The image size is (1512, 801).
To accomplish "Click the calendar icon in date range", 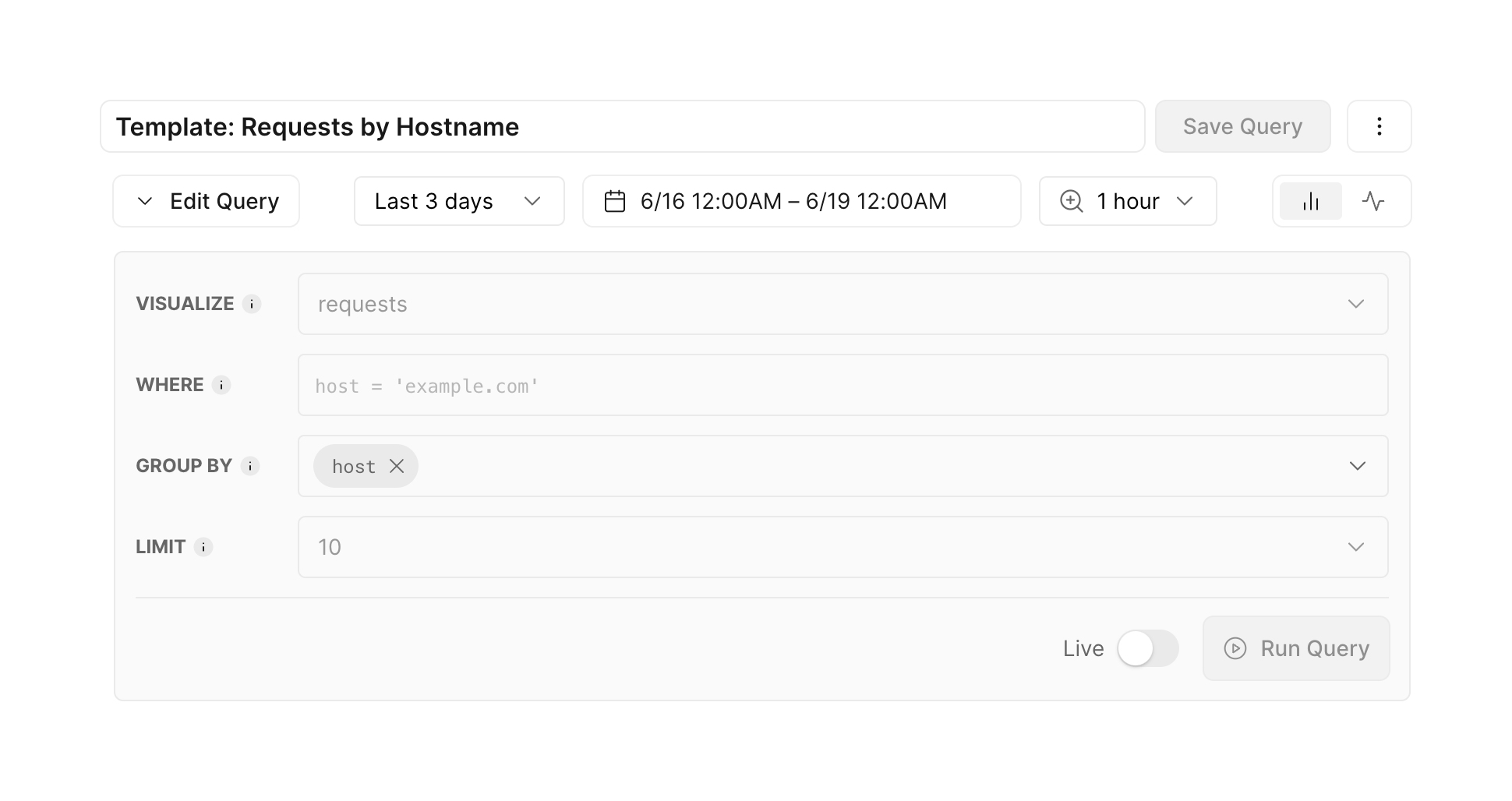I will 615,202.
